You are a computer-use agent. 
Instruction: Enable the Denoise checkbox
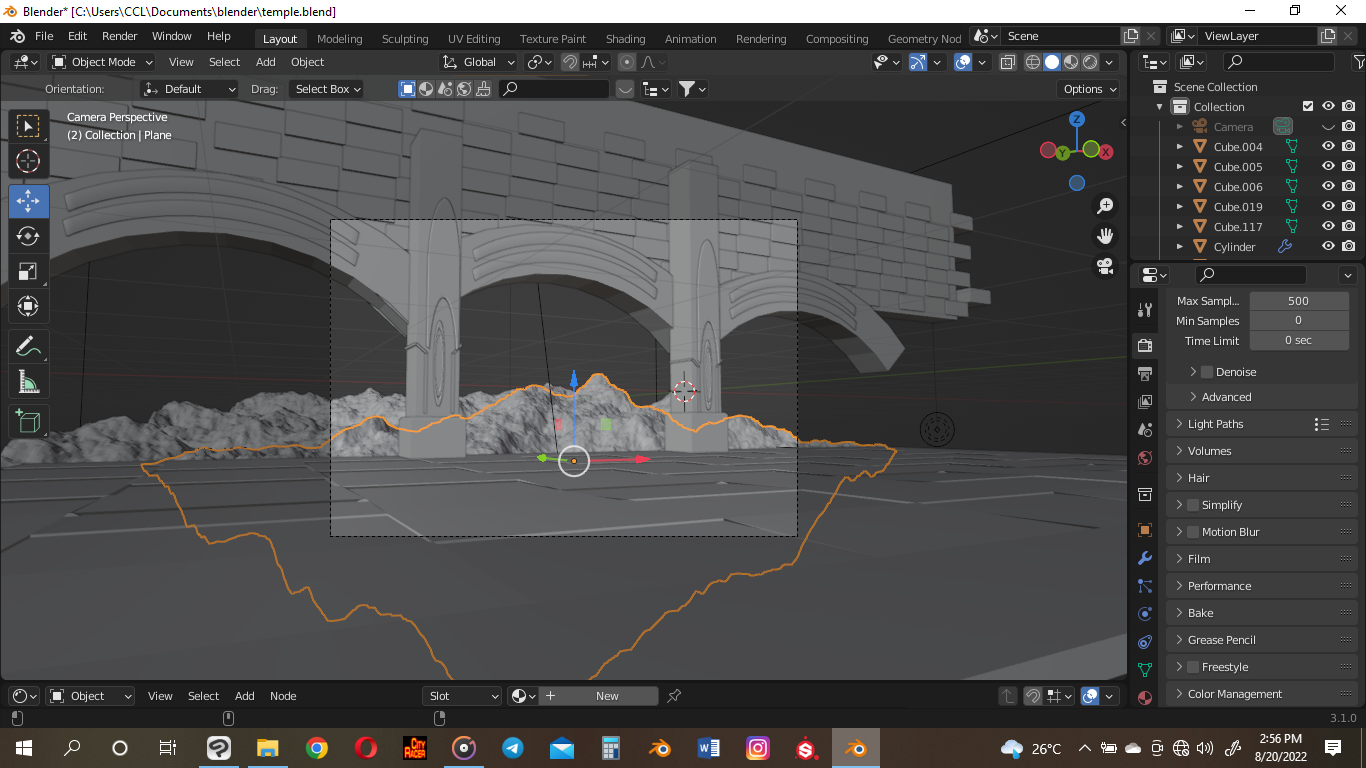1207,372
